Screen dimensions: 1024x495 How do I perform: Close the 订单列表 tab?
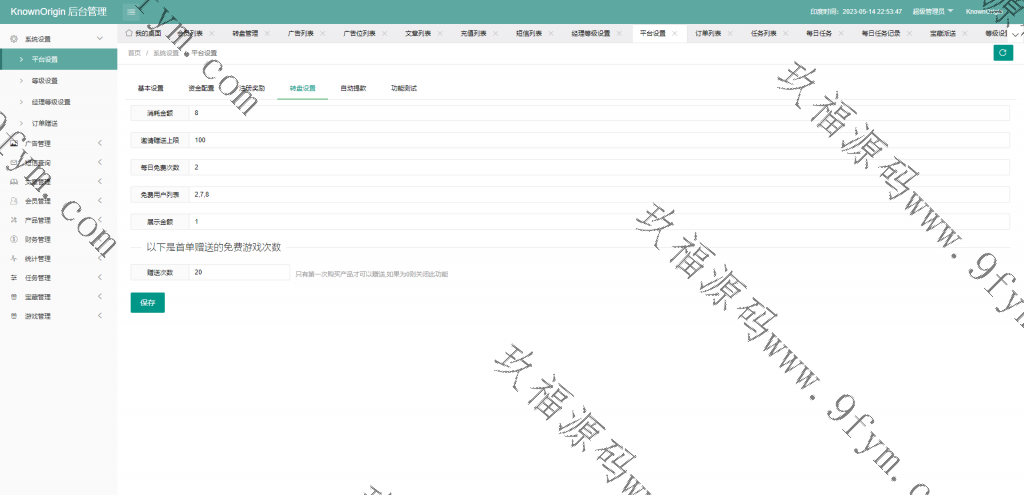[730, 33]
